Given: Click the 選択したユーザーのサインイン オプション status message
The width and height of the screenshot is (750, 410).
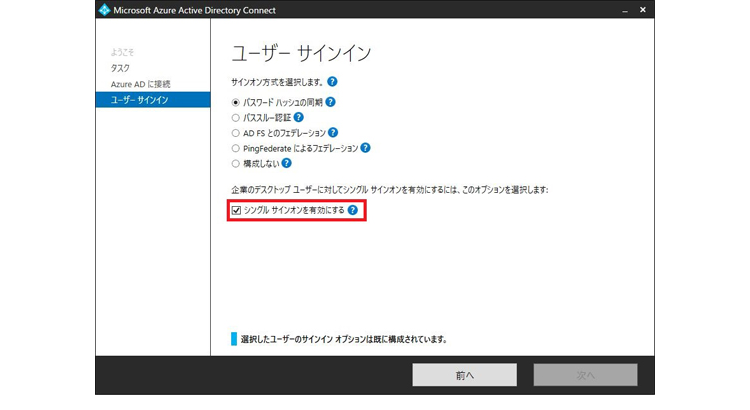Looking at the screenshot, I should 344,339.
